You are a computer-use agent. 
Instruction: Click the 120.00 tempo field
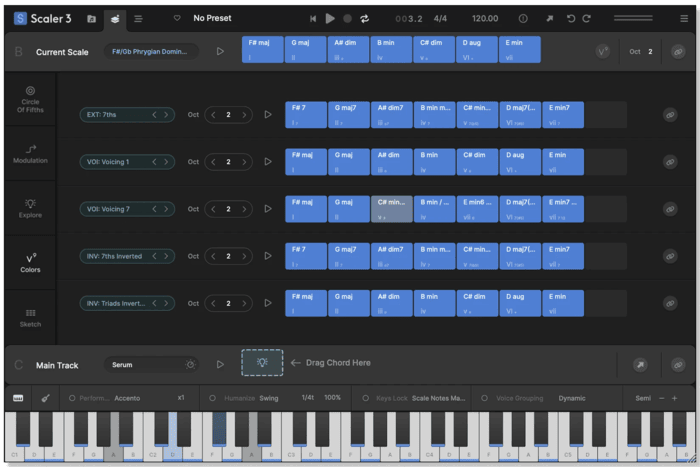point(485,18)
